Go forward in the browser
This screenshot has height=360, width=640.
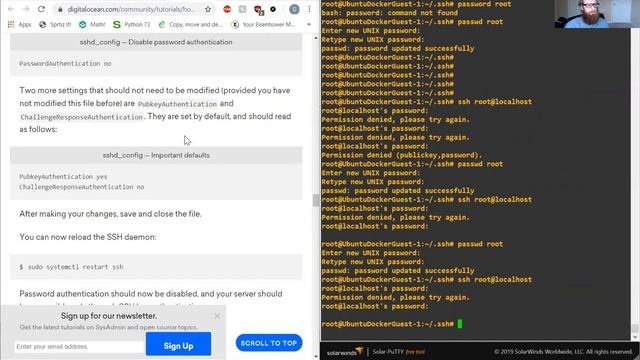click(26, 9)
